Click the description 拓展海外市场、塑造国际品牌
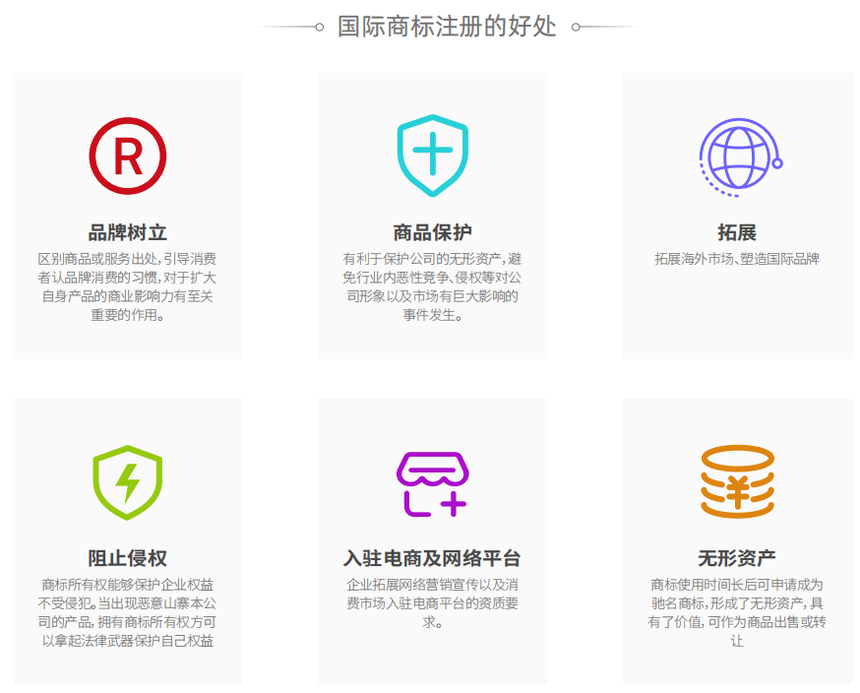 [737, 259]
